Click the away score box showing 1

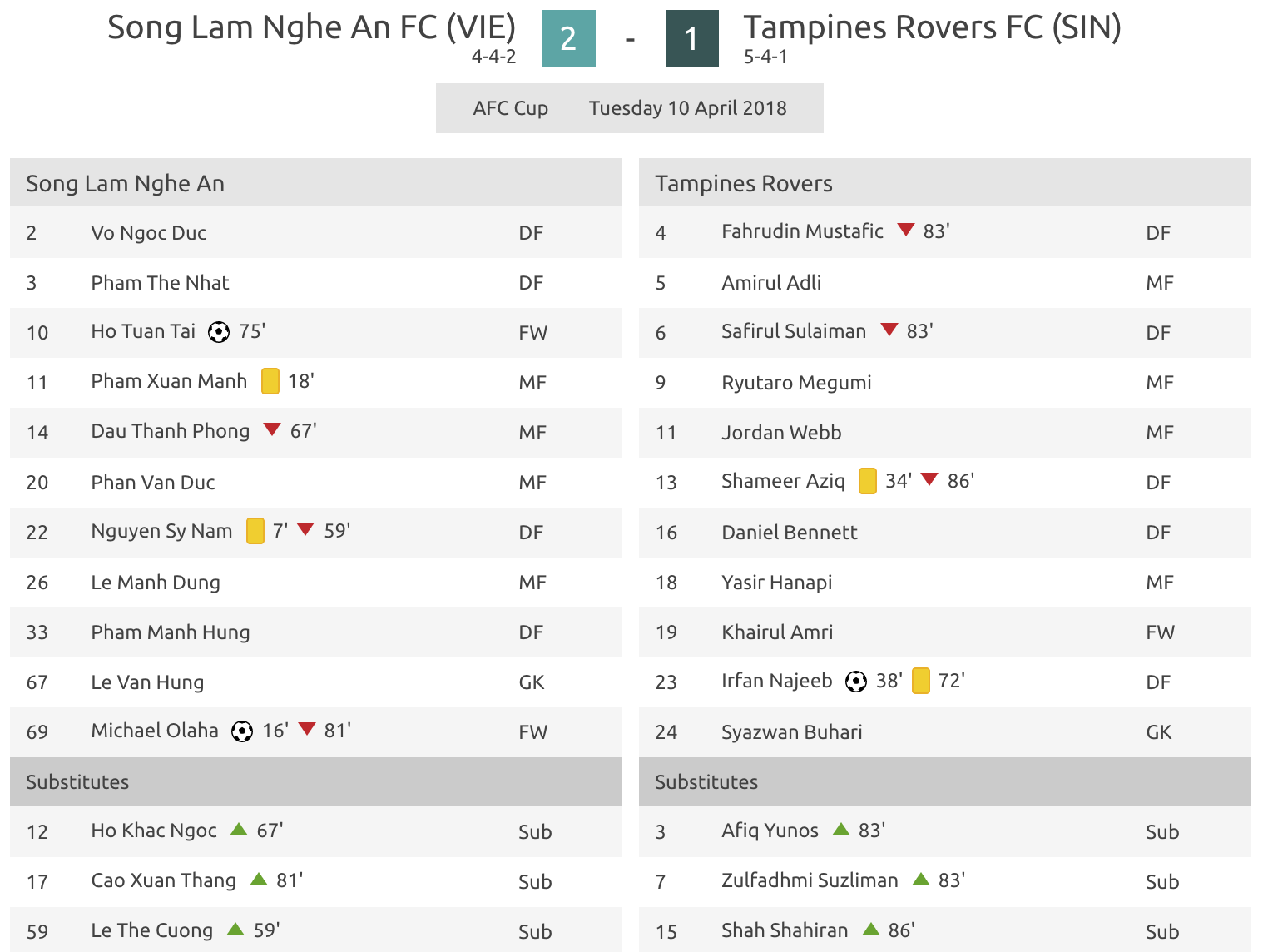coord(692,38)
